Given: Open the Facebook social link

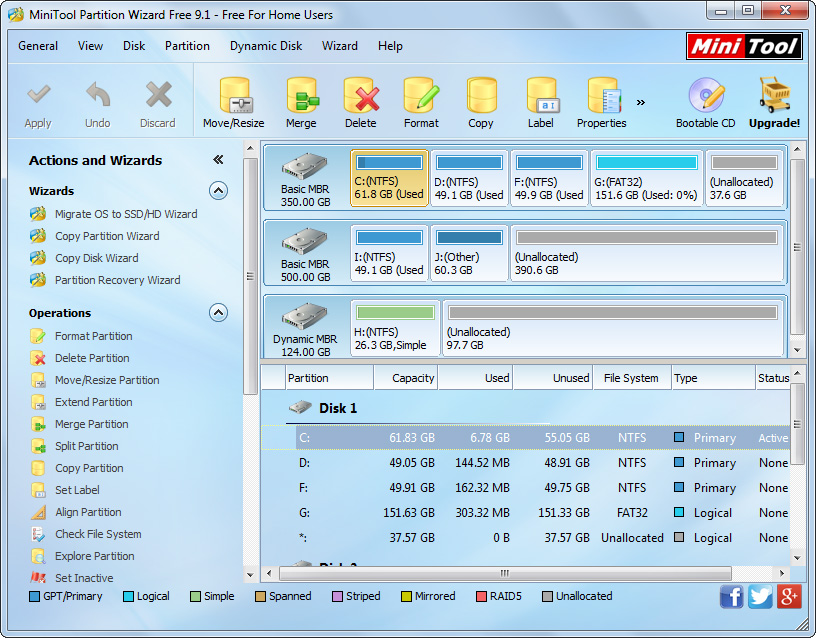Looking at the screenshot, I should click(x=732, y=597).
